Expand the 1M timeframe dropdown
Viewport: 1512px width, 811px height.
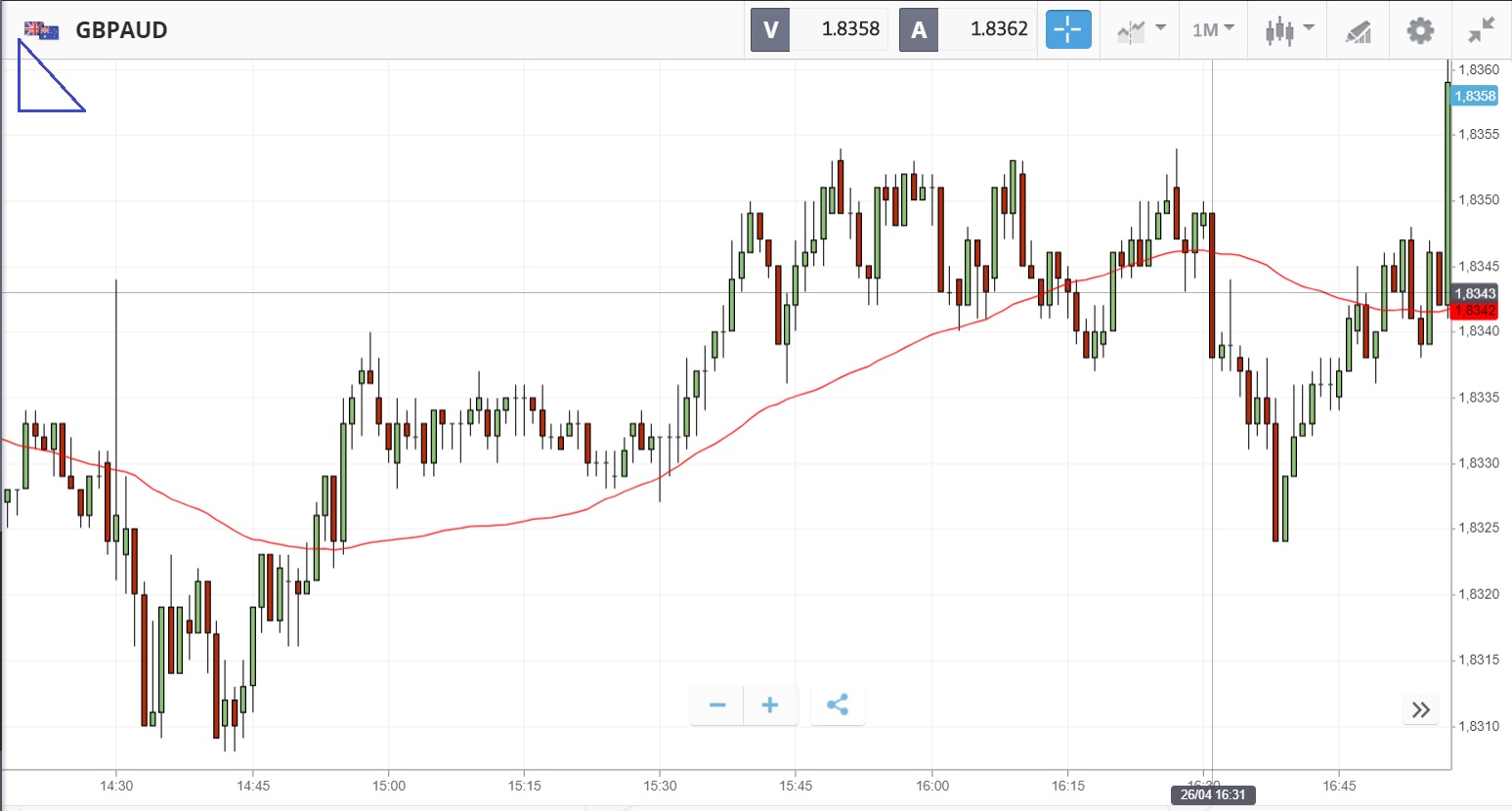[x=1213, y=29]
